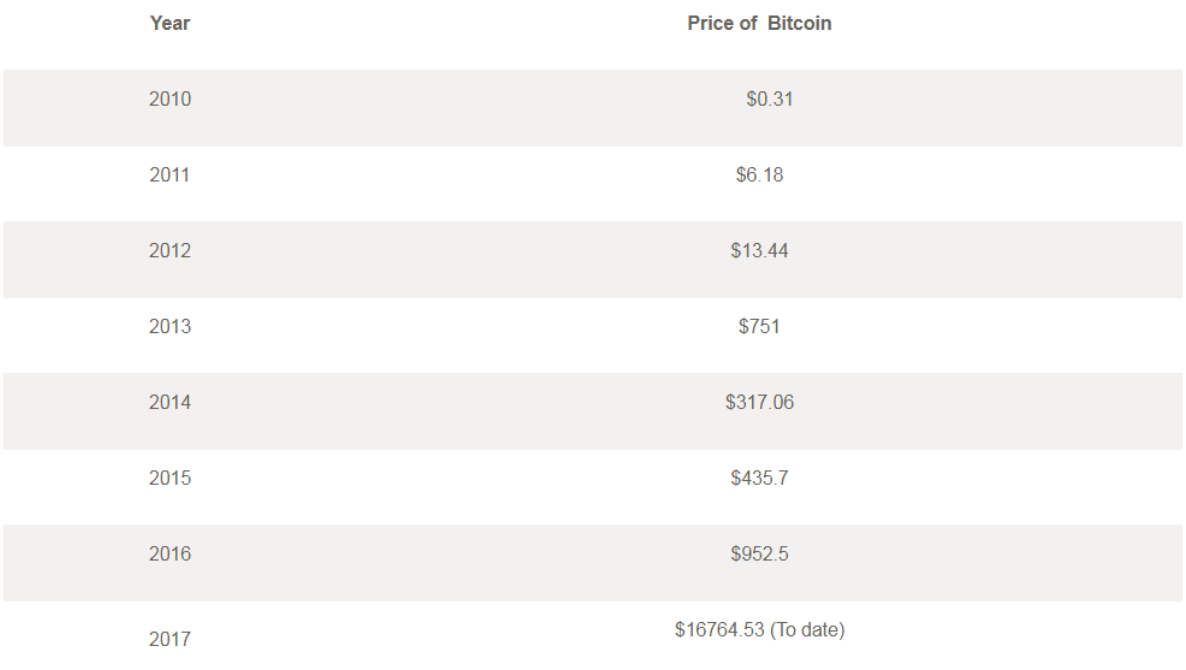This screenshot has height=670, width=1186.
Task: Select the 2017 year cell
Action: 169,638
